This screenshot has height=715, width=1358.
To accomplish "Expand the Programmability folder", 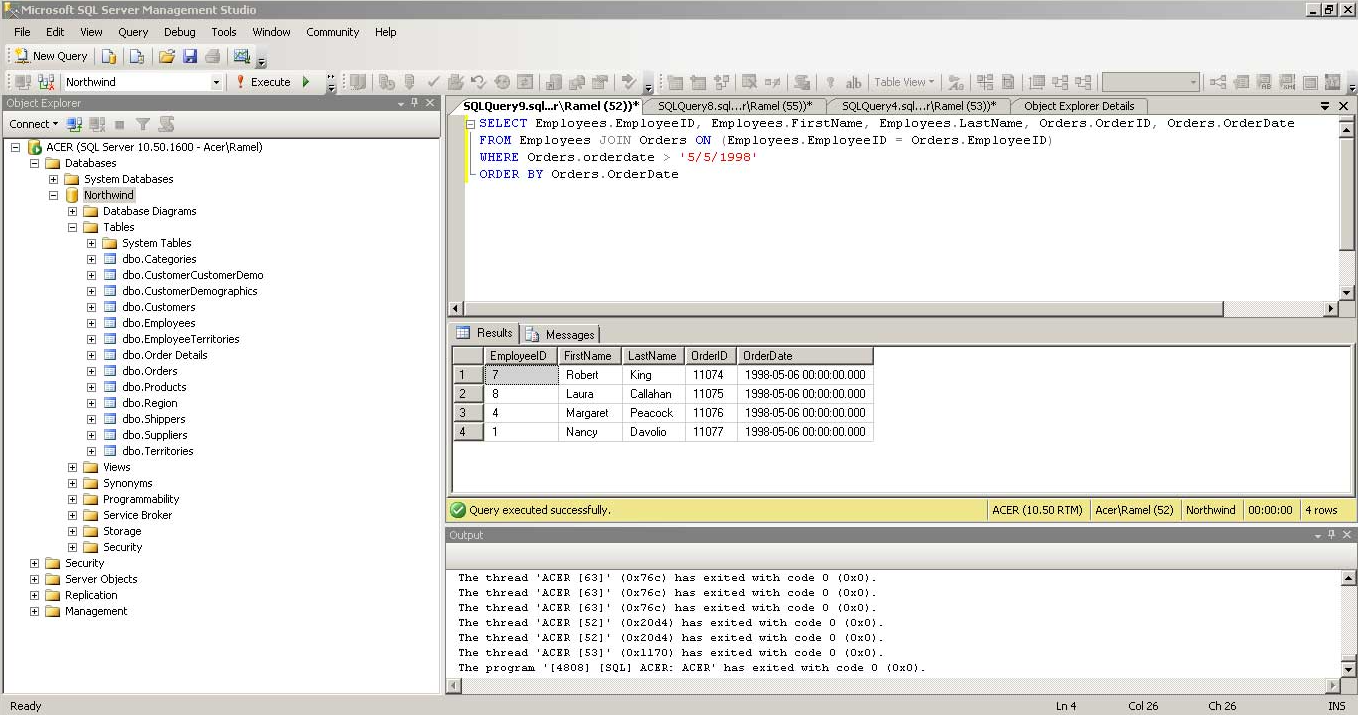I will 73,499.
